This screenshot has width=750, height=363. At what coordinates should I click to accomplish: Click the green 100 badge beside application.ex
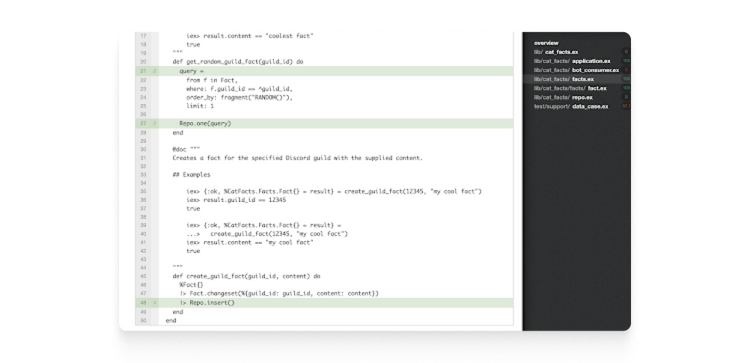click(x=626, y=61)
